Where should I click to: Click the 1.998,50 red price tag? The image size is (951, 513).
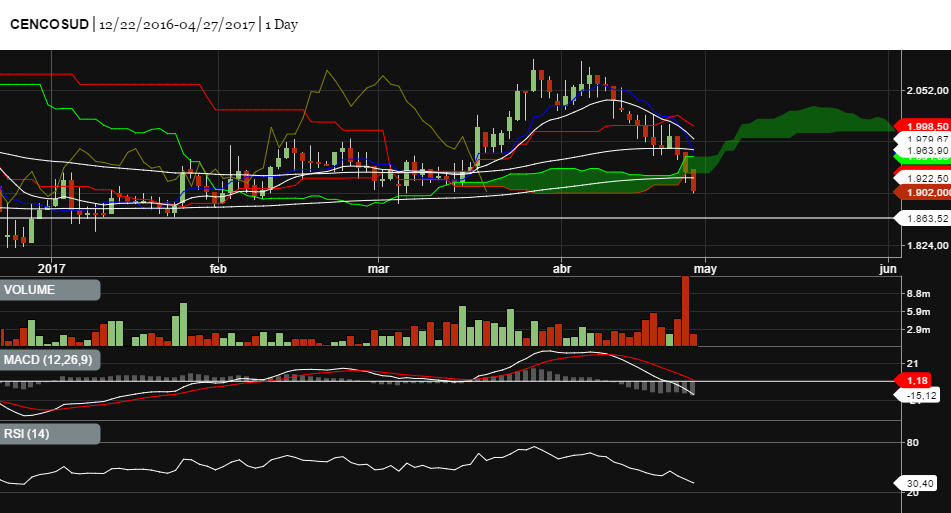pos(922,126)
